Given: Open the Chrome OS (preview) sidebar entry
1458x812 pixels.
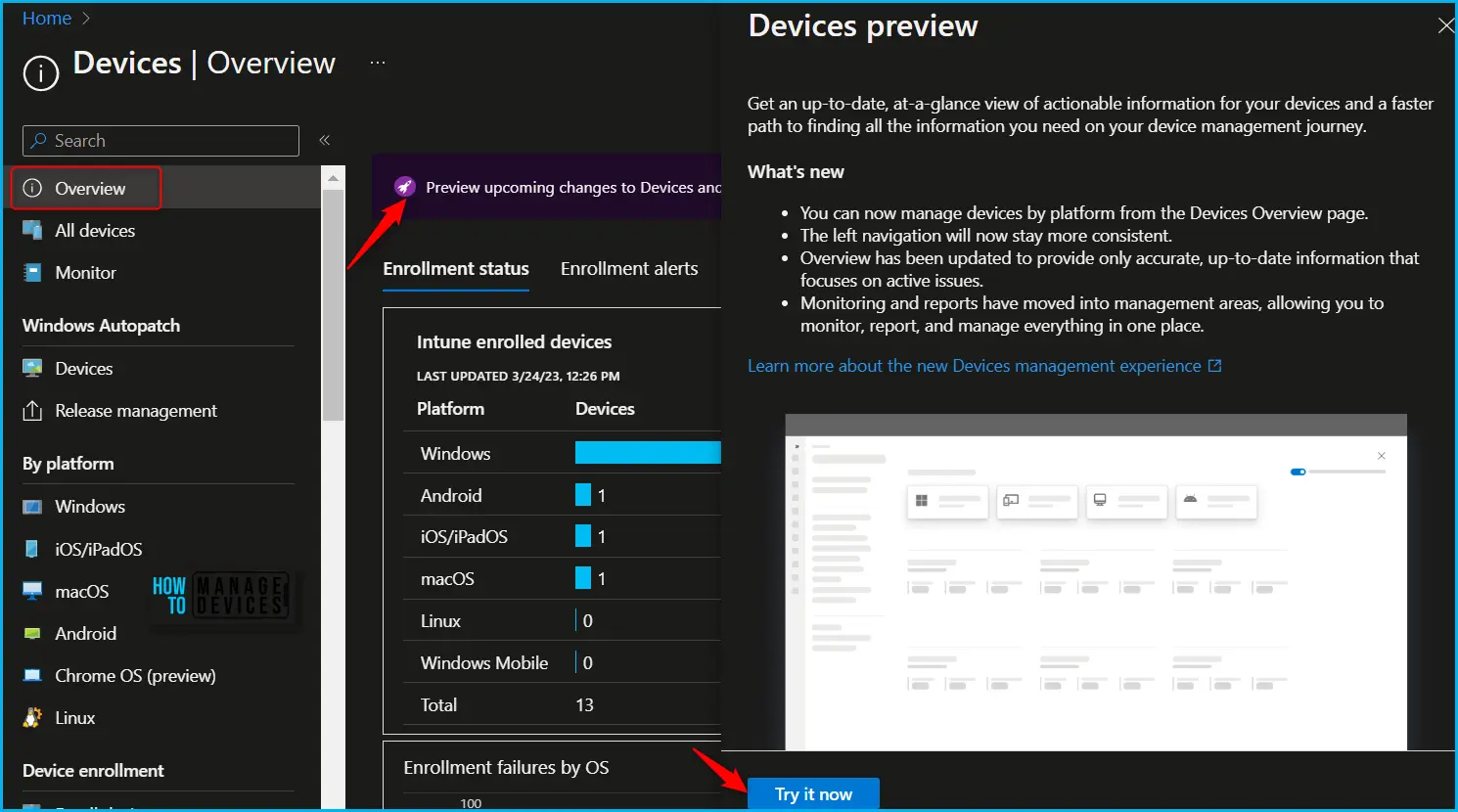Looking at the screenshot, I should [135, 676].
